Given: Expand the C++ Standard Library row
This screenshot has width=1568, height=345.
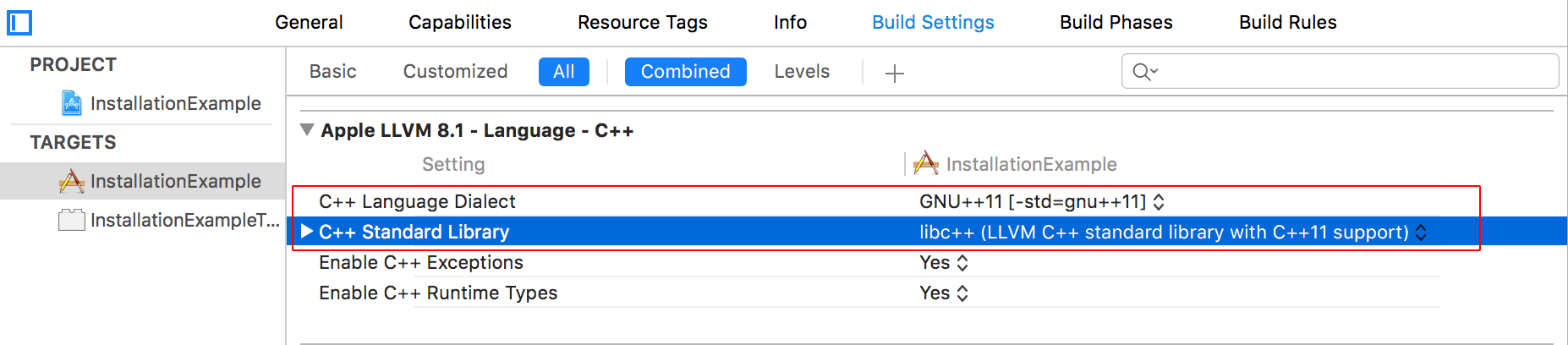Looking at the screenshot, I should click(x=307, y=231).
